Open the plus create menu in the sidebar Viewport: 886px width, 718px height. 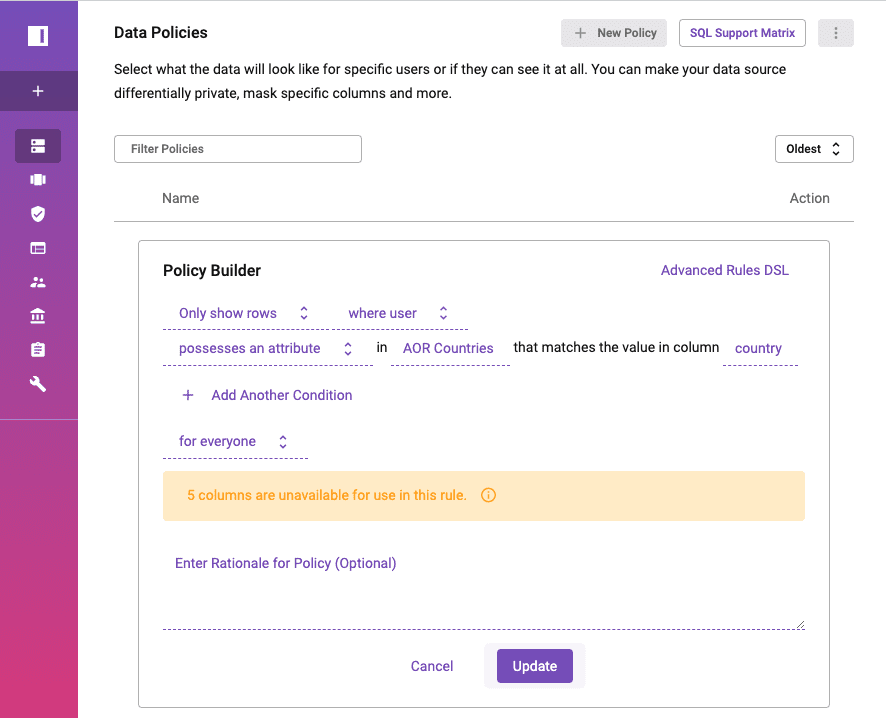tap(38, 91)
